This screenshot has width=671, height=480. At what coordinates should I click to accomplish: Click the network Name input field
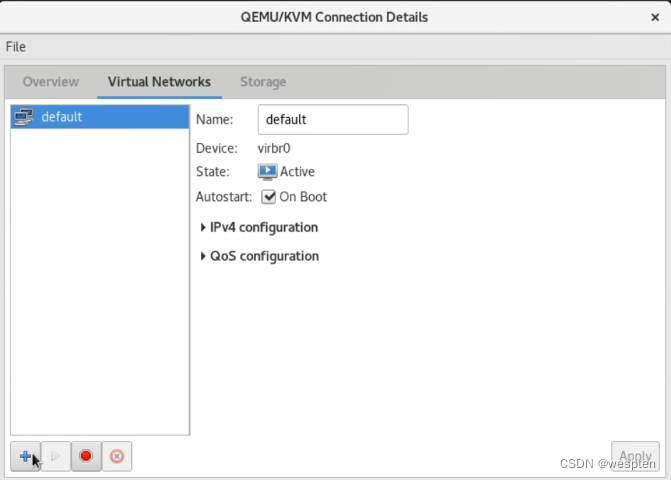[333, 119]
